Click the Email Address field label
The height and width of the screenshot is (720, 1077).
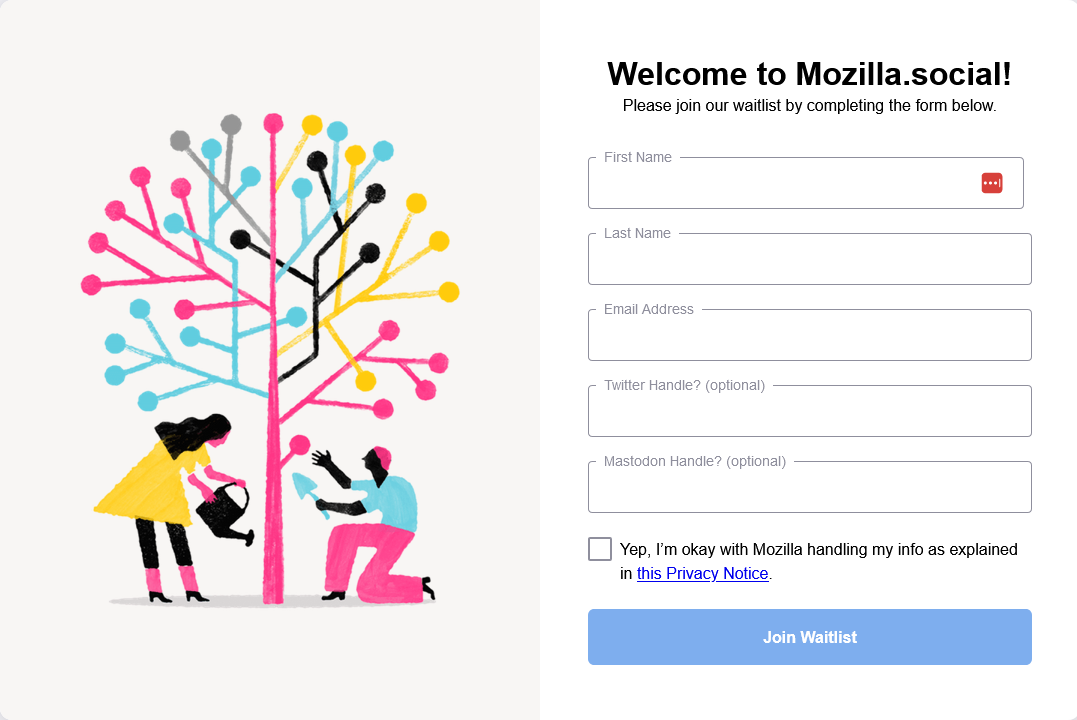[648, 309]
